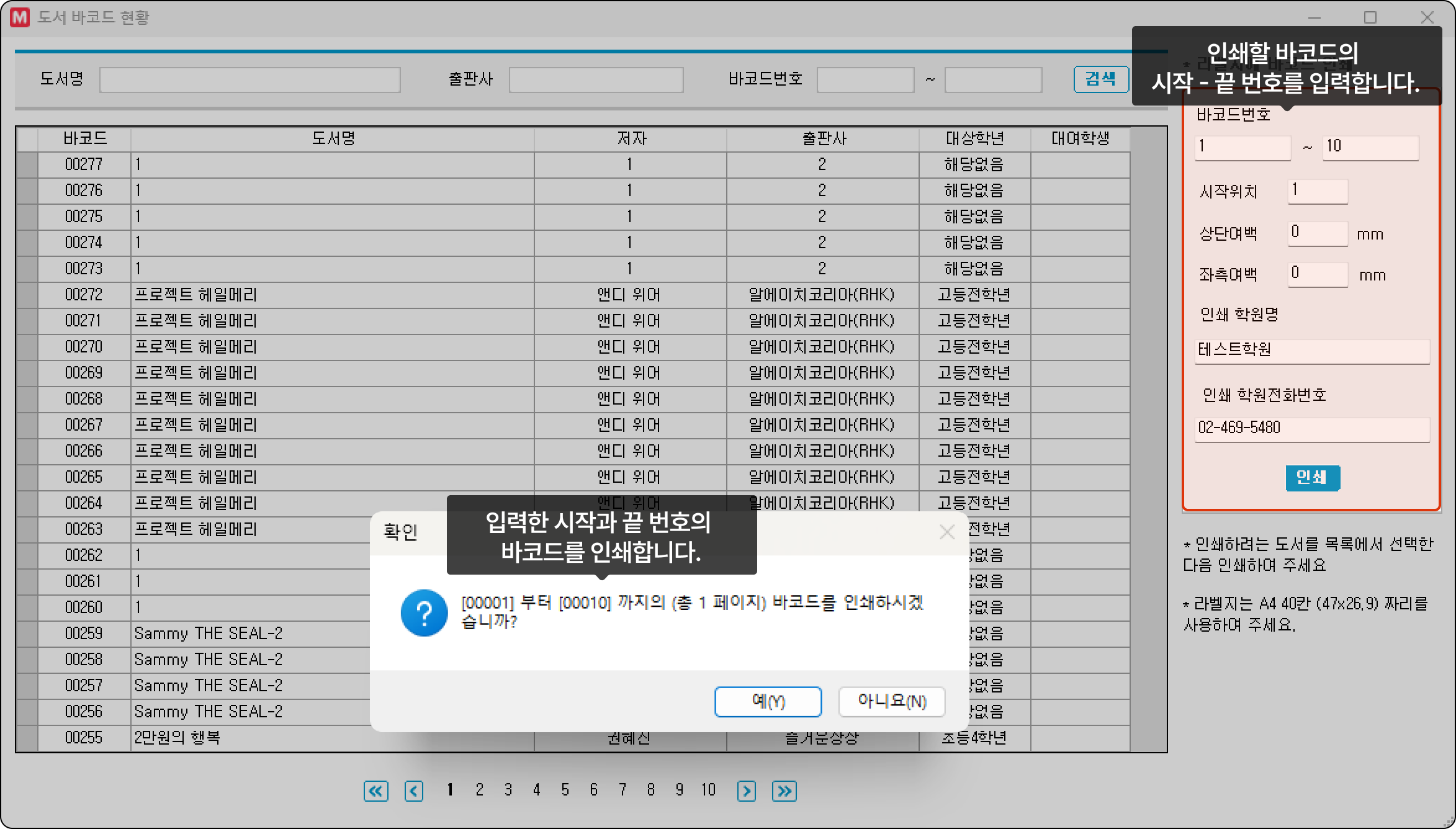Jump to last page with double-right arrow
Image resolution: width=1456 pixels, height=829 pixels.
click(x=784, y=791)
